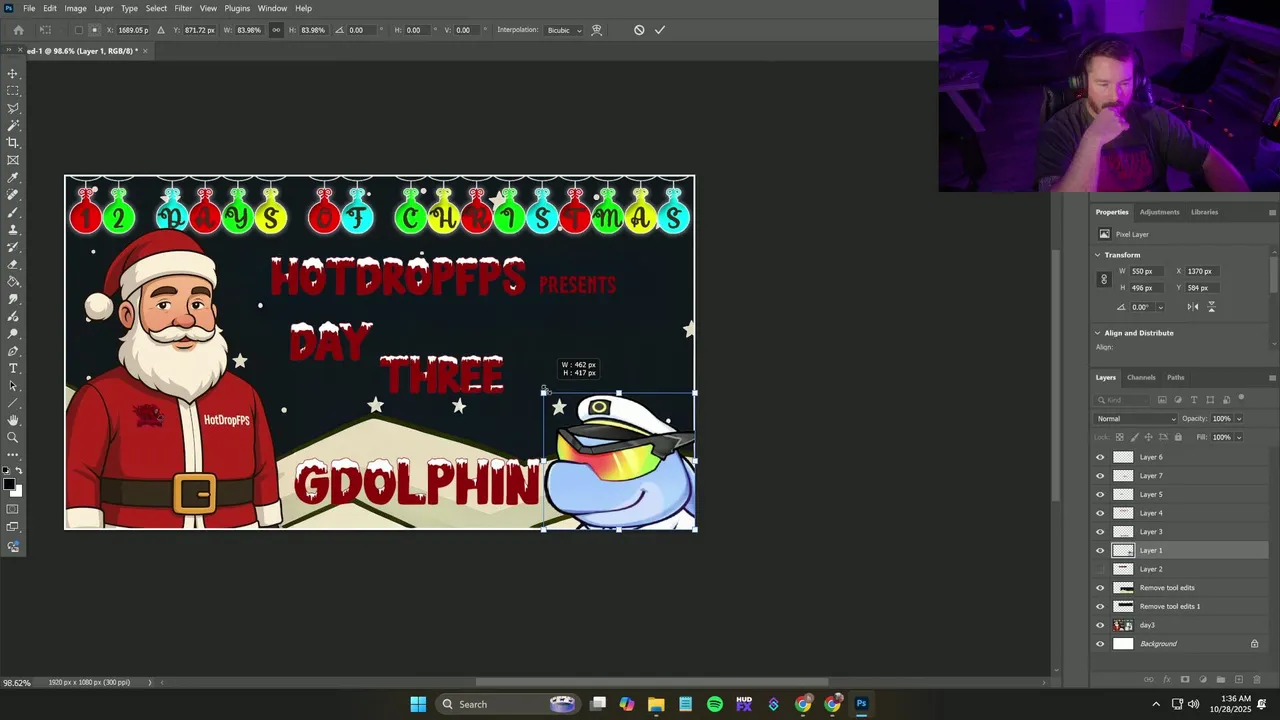This screenshot has width=1280, height=720.
Task: Add new fill or adjustment layer
Action: (1203, 680)
